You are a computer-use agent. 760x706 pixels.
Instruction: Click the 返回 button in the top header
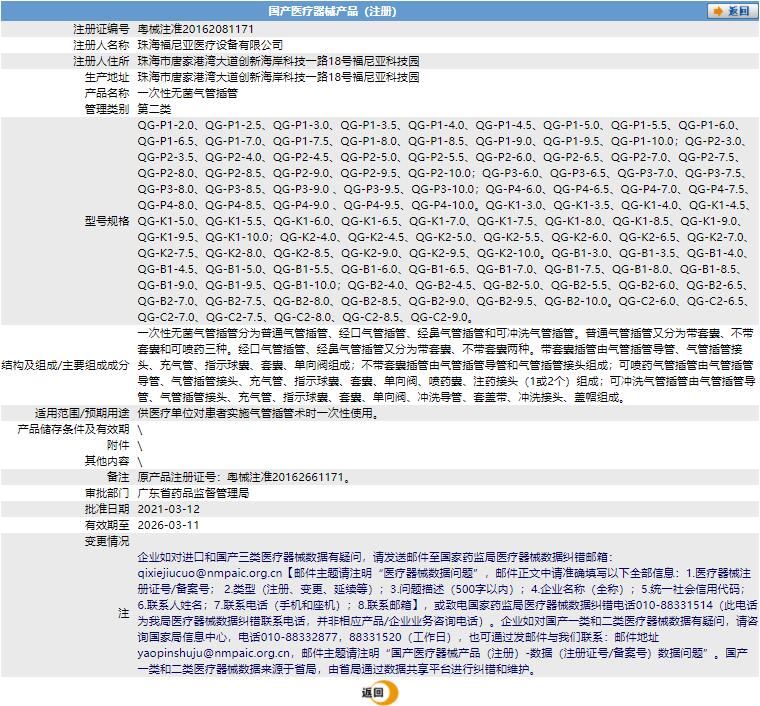(732, 11)
